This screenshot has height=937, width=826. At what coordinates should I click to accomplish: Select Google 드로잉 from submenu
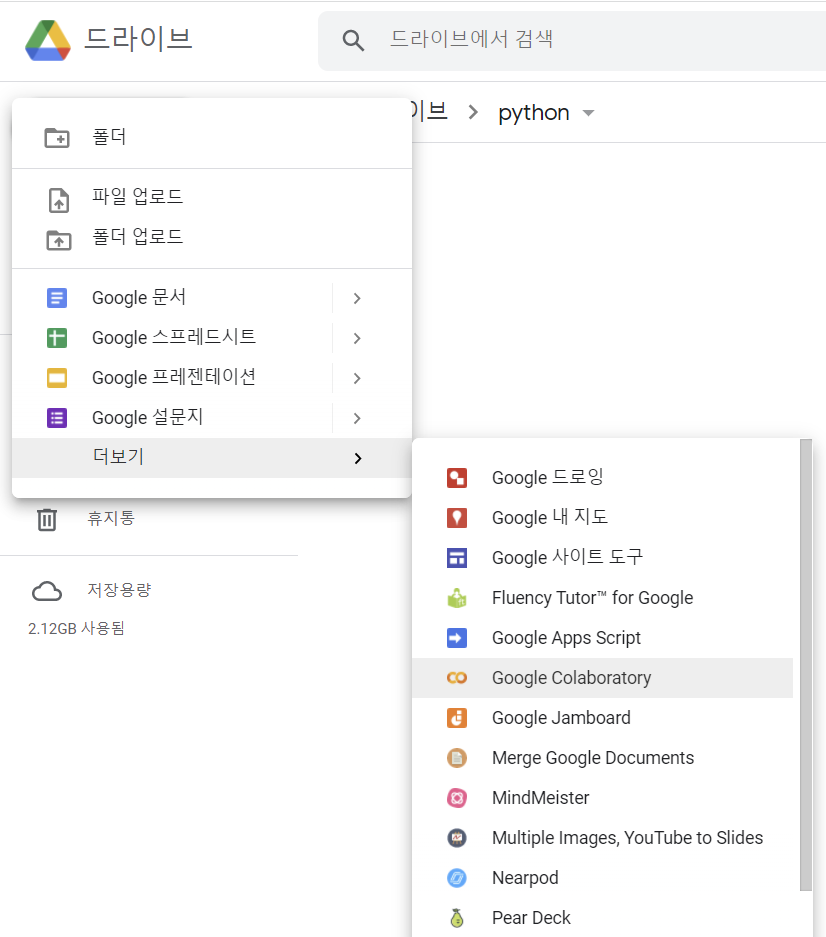602,478
